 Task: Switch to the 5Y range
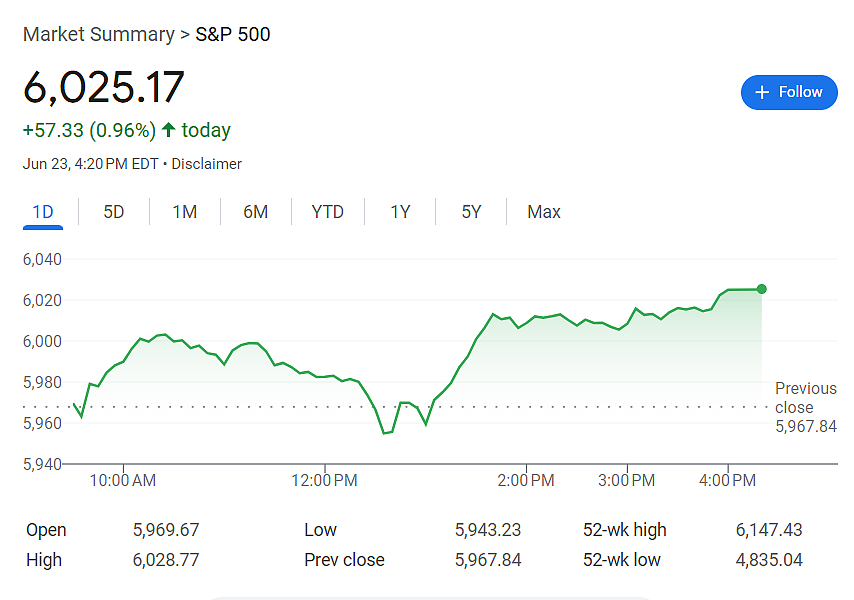coord(471,212)
